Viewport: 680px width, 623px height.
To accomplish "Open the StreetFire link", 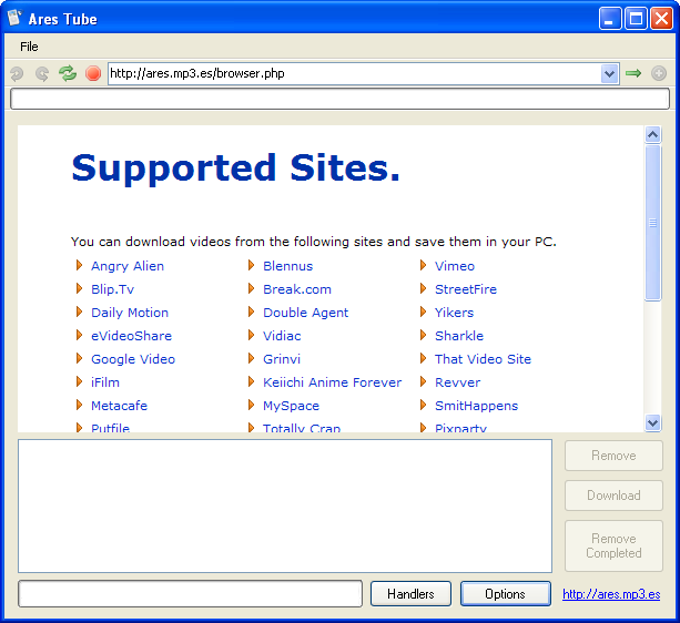I will (466, 290).
